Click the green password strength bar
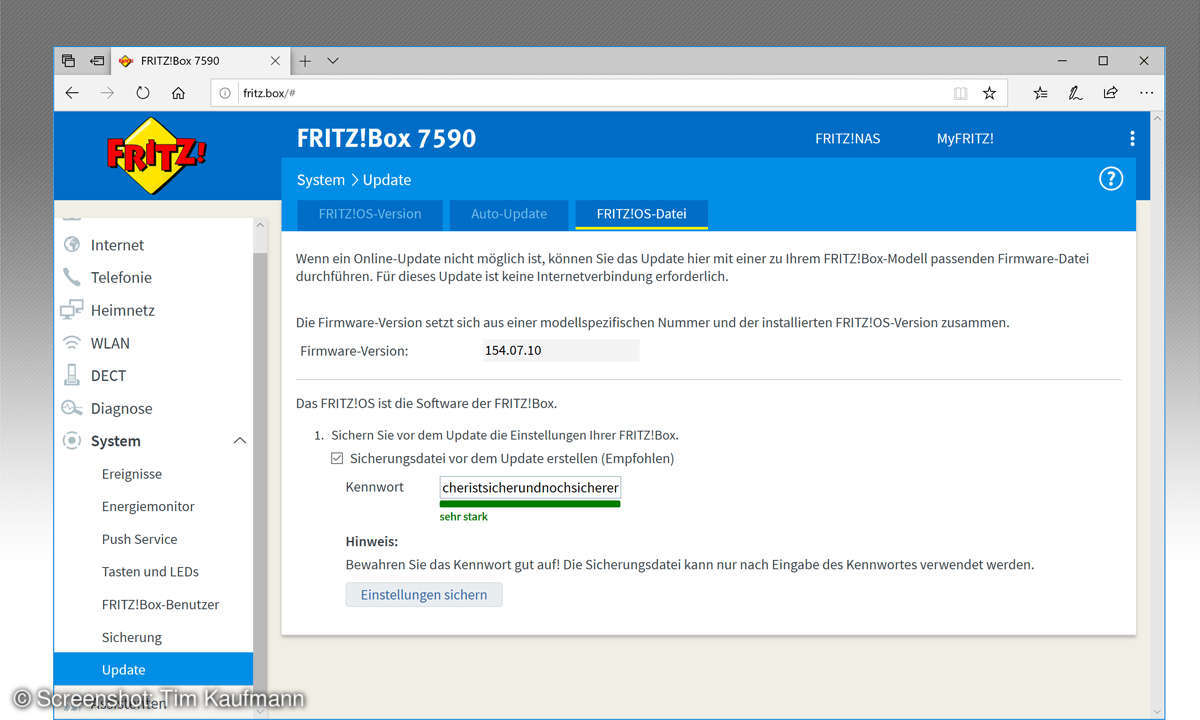The height and width of the screenshot is (720, 1200). 530,504
